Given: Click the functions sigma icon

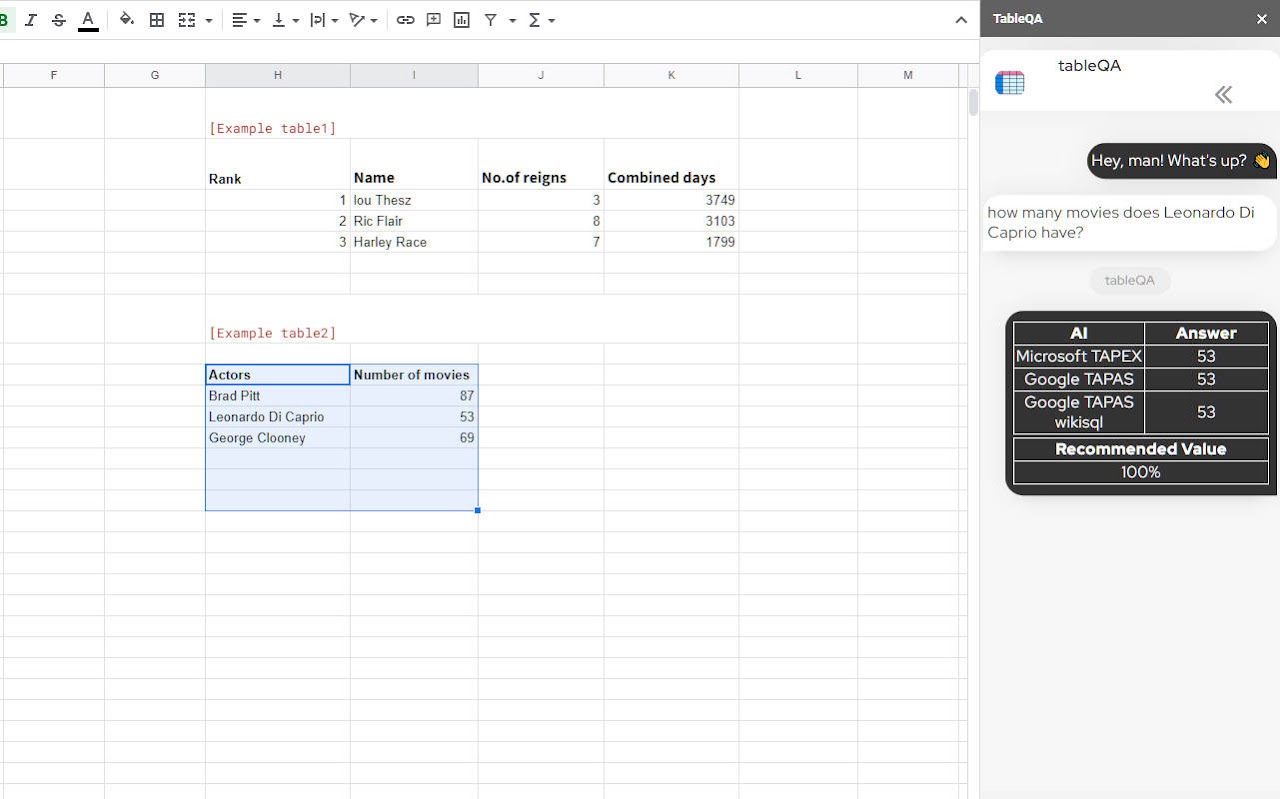Looking at the screenshot, I should pyautogui.click(x=534, y=20).
